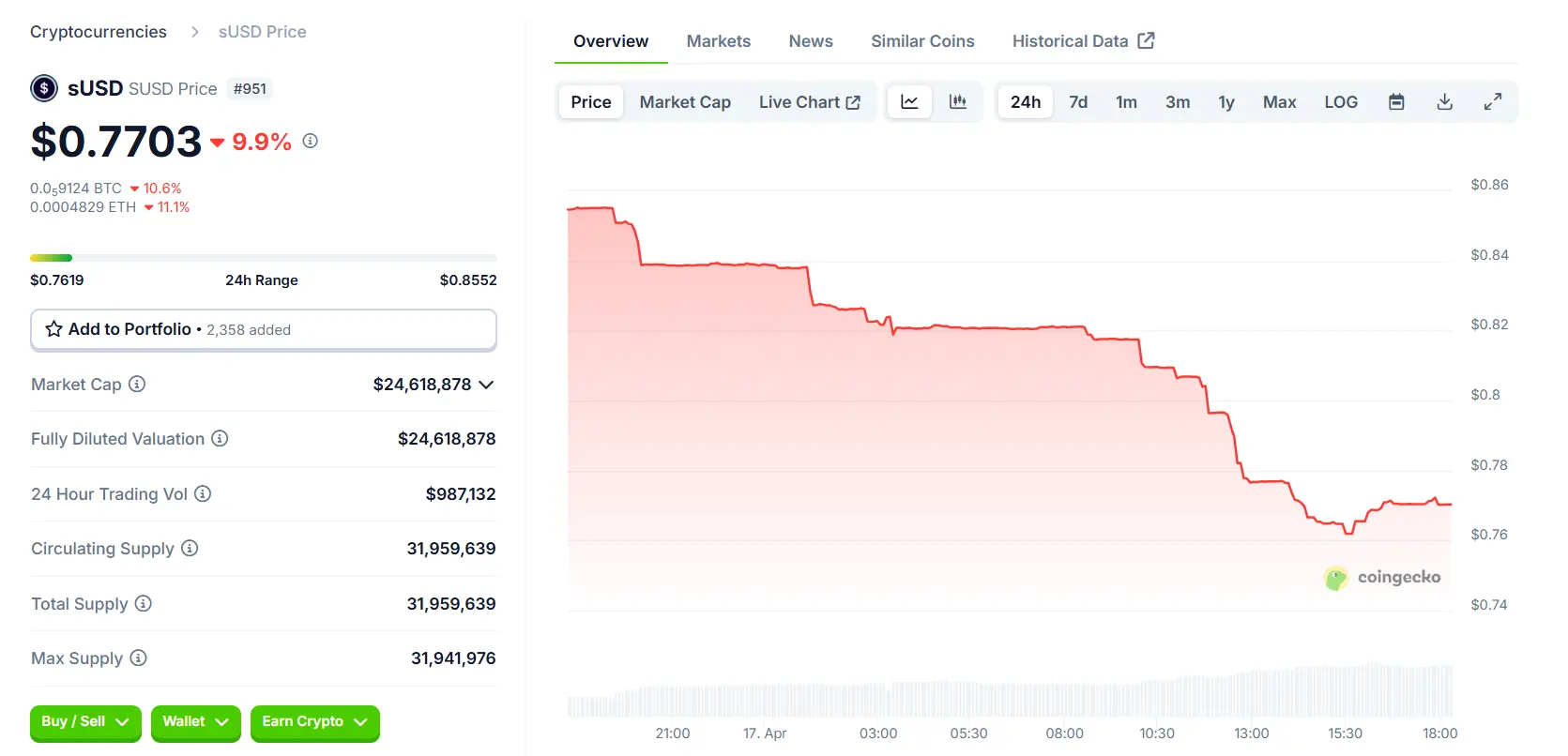Screen dimensions: 1568x756
Task: Click the $987,132 trading volume value
Action: 461,493
